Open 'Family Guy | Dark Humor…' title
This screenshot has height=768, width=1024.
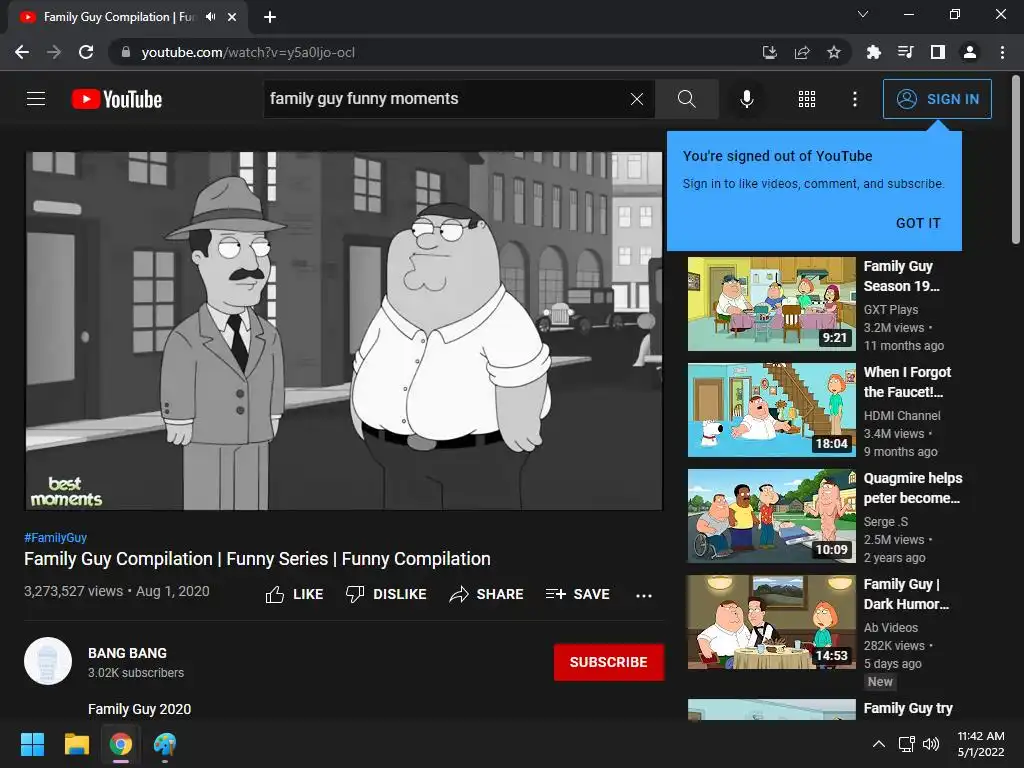(906, 594)
